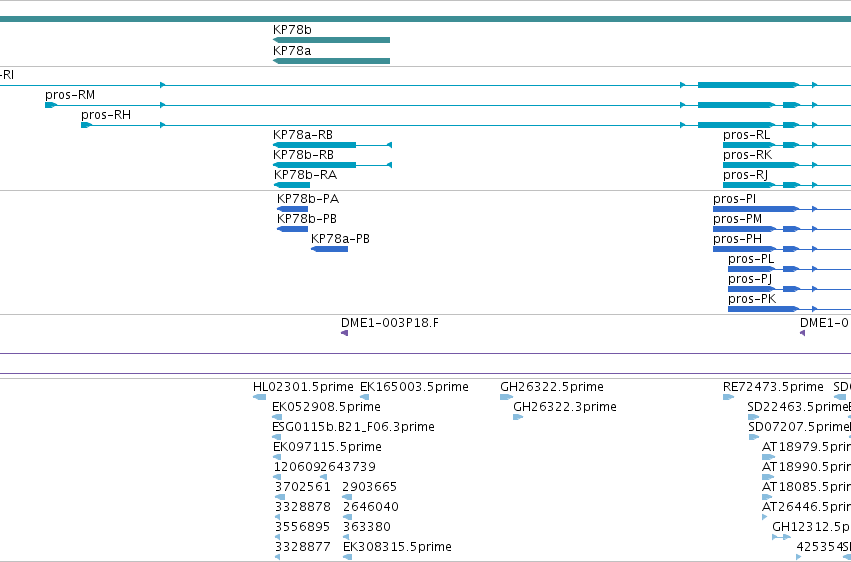Click the DME1-003P18.F marker
The width and height of the screenshot is (851, 562).
click(x=344, y=333)
